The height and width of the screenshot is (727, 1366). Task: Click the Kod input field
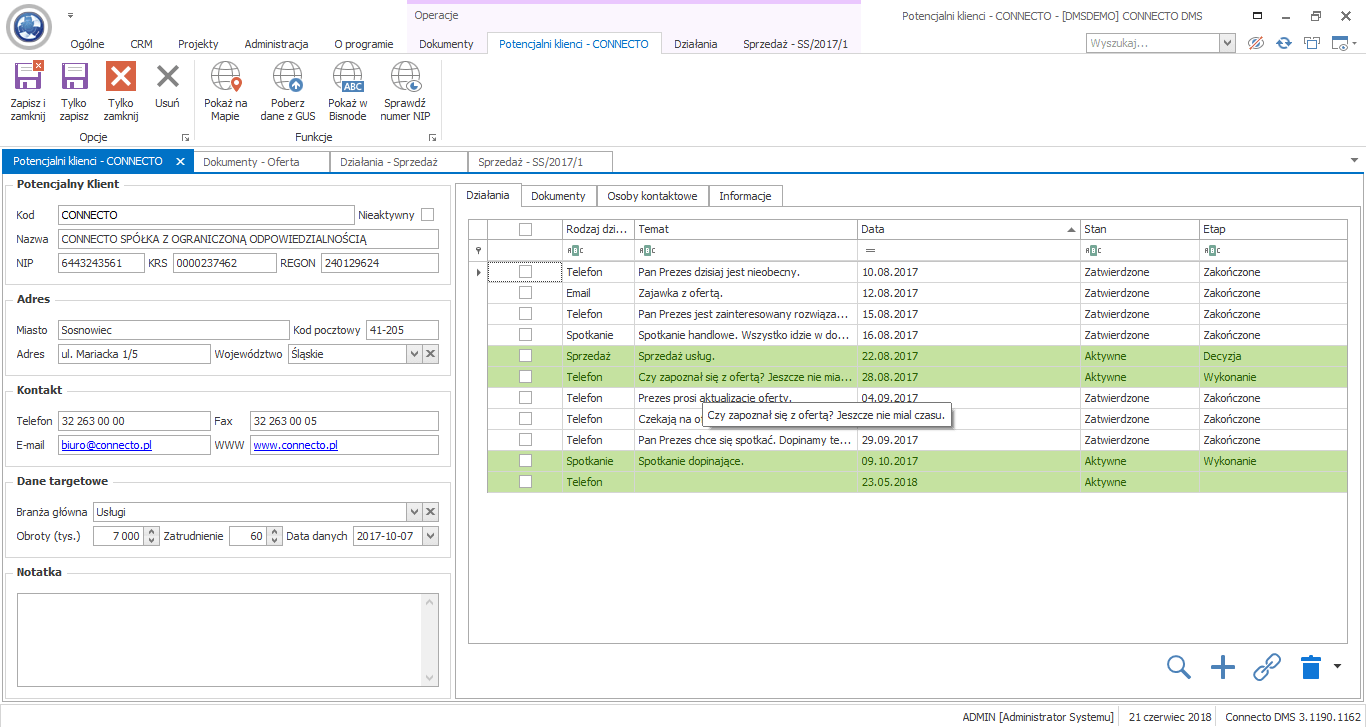click(x=206, y=215)
